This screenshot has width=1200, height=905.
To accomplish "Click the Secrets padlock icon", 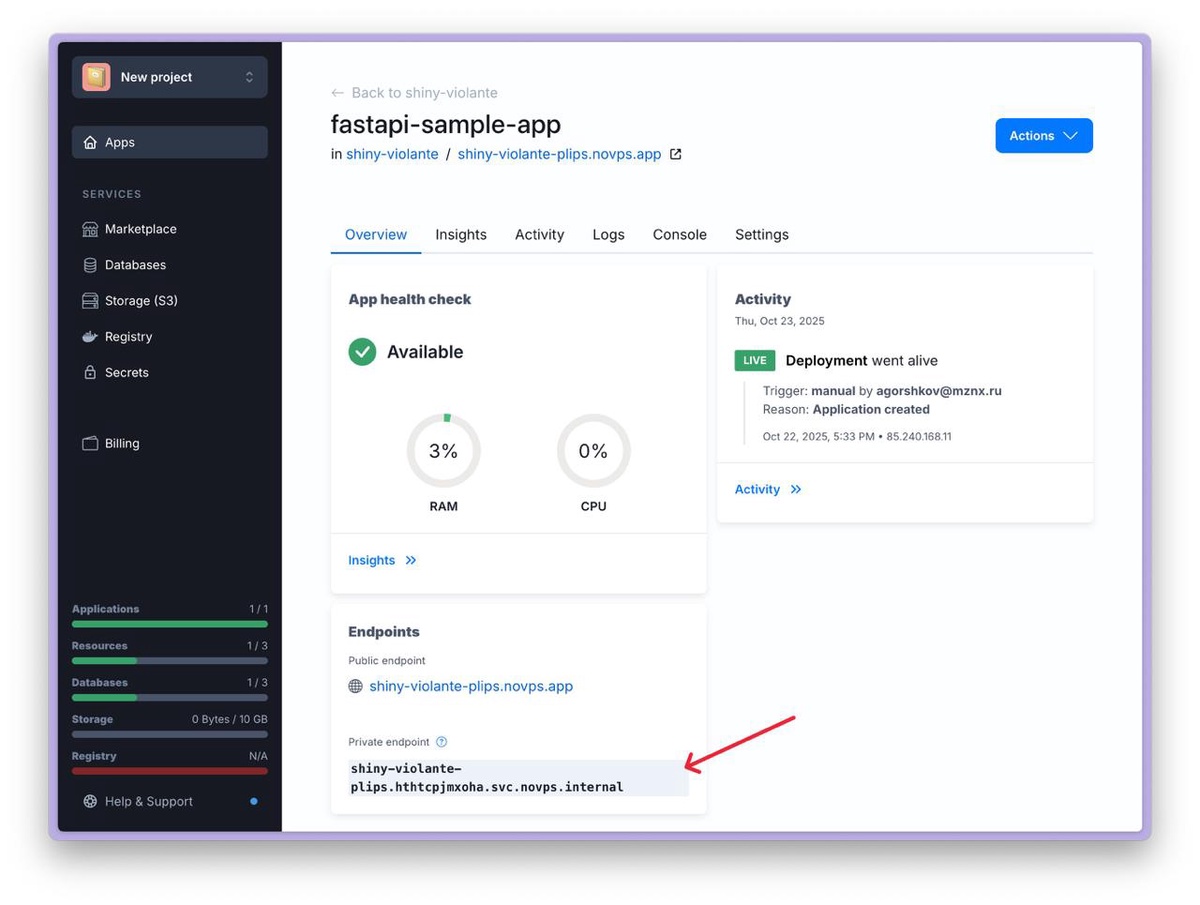I will click(90, 373).
